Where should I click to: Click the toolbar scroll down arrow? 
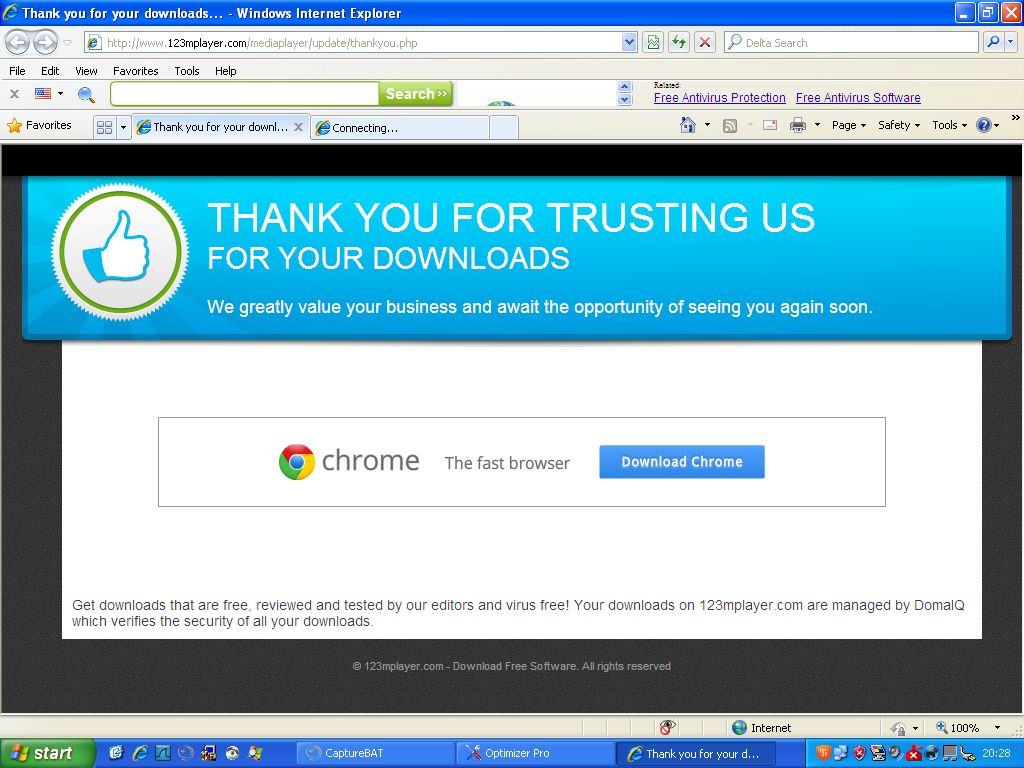click(x=625, y=100)
